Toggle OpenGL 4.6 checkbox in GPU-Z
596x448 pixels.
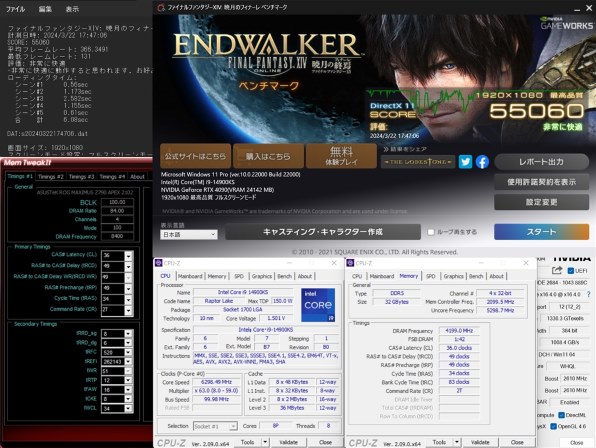click(553, 426)
